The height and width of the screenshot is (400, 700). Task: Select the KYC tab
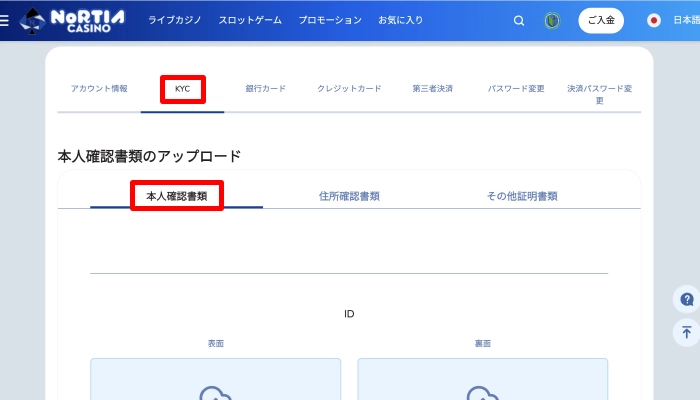click(182, 89)
